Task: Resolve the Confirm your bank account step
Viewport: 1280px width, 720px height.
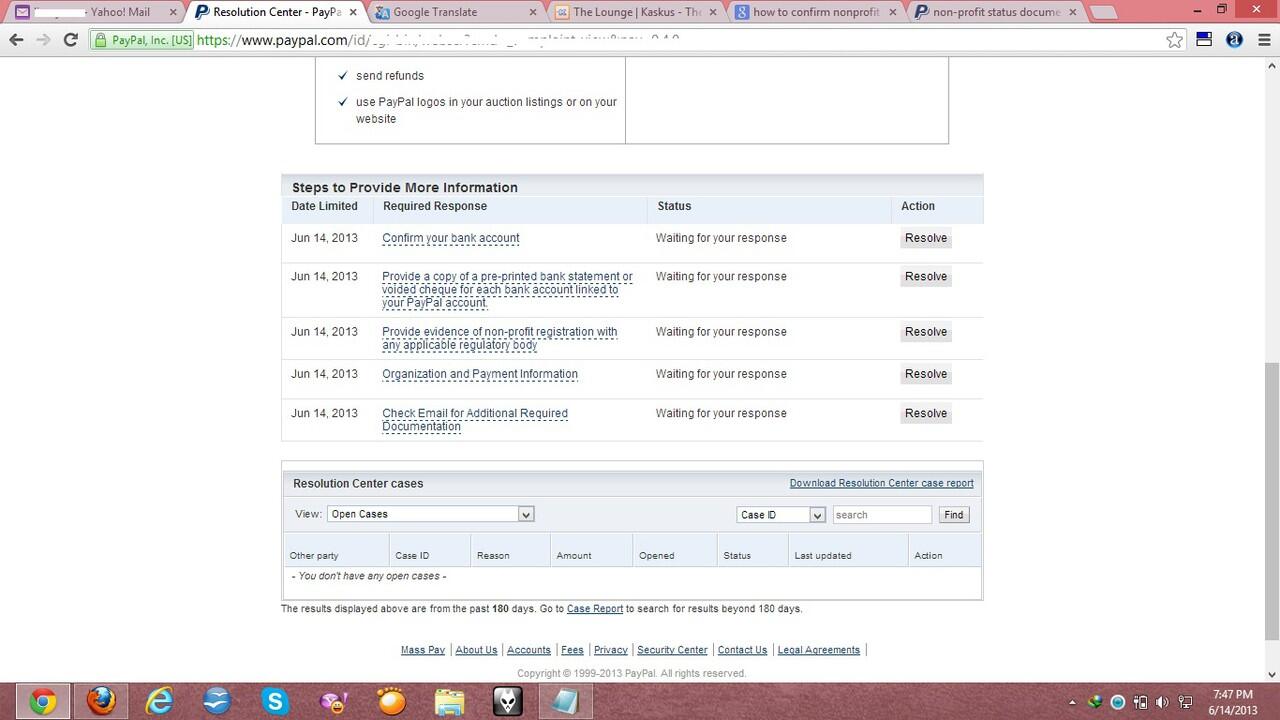Action: pyautogui.click(x=926, y=238)
